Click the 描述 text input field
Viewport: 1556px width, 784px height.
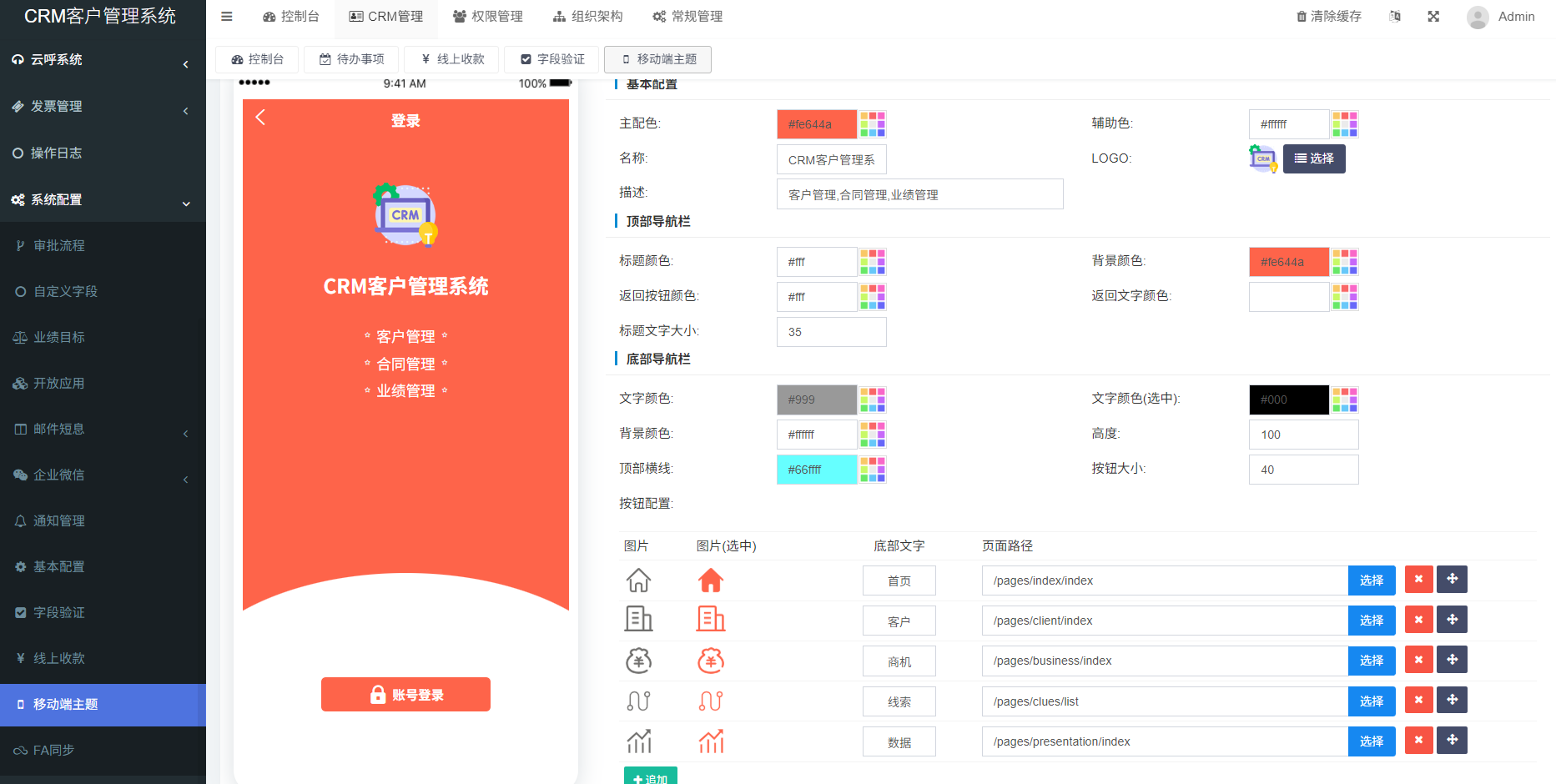coord(919,194)
